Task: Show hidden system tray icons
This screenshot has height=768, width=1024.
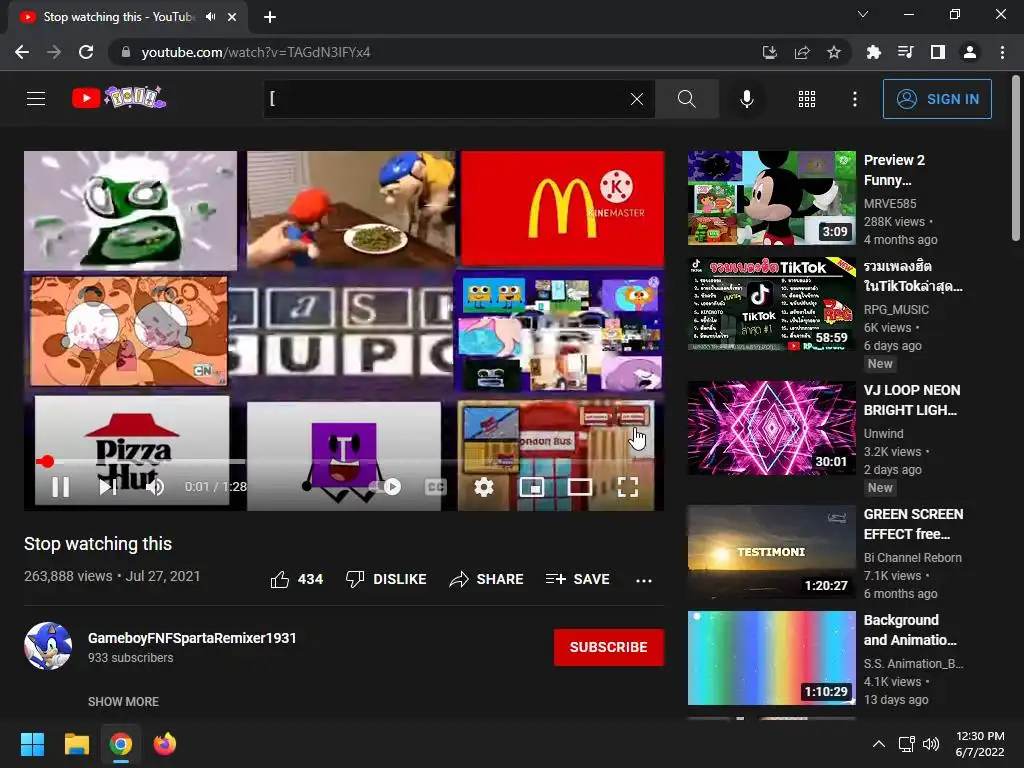Action: [x=879, y=744]
